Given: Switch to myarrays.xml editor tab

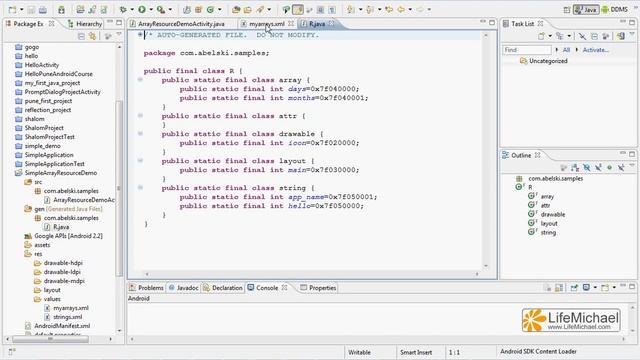Looking at the screenshot, I should pos(267,24).
